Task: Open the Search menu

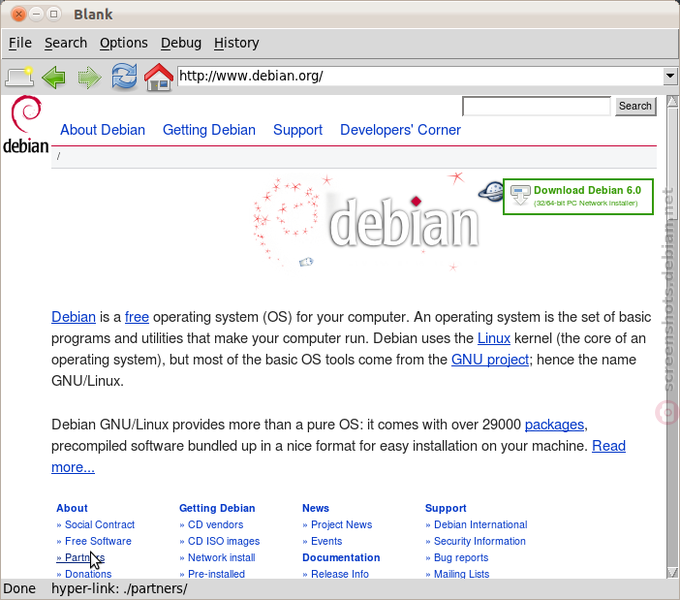Action: pos(66,43)
